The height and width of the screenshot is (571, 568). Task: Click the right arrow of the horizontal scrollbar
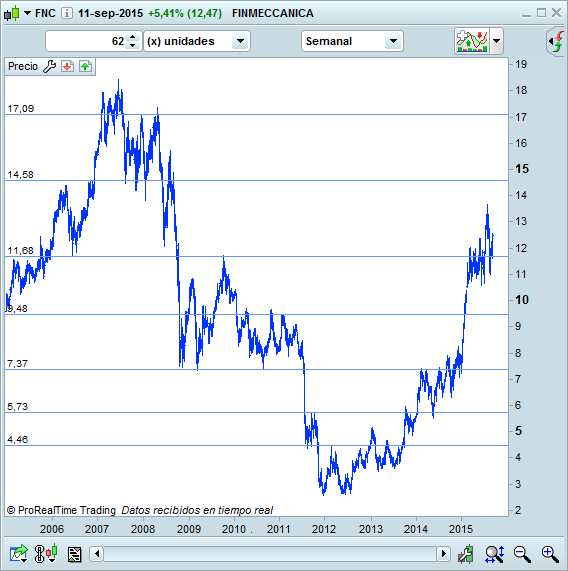pos(443,554)
